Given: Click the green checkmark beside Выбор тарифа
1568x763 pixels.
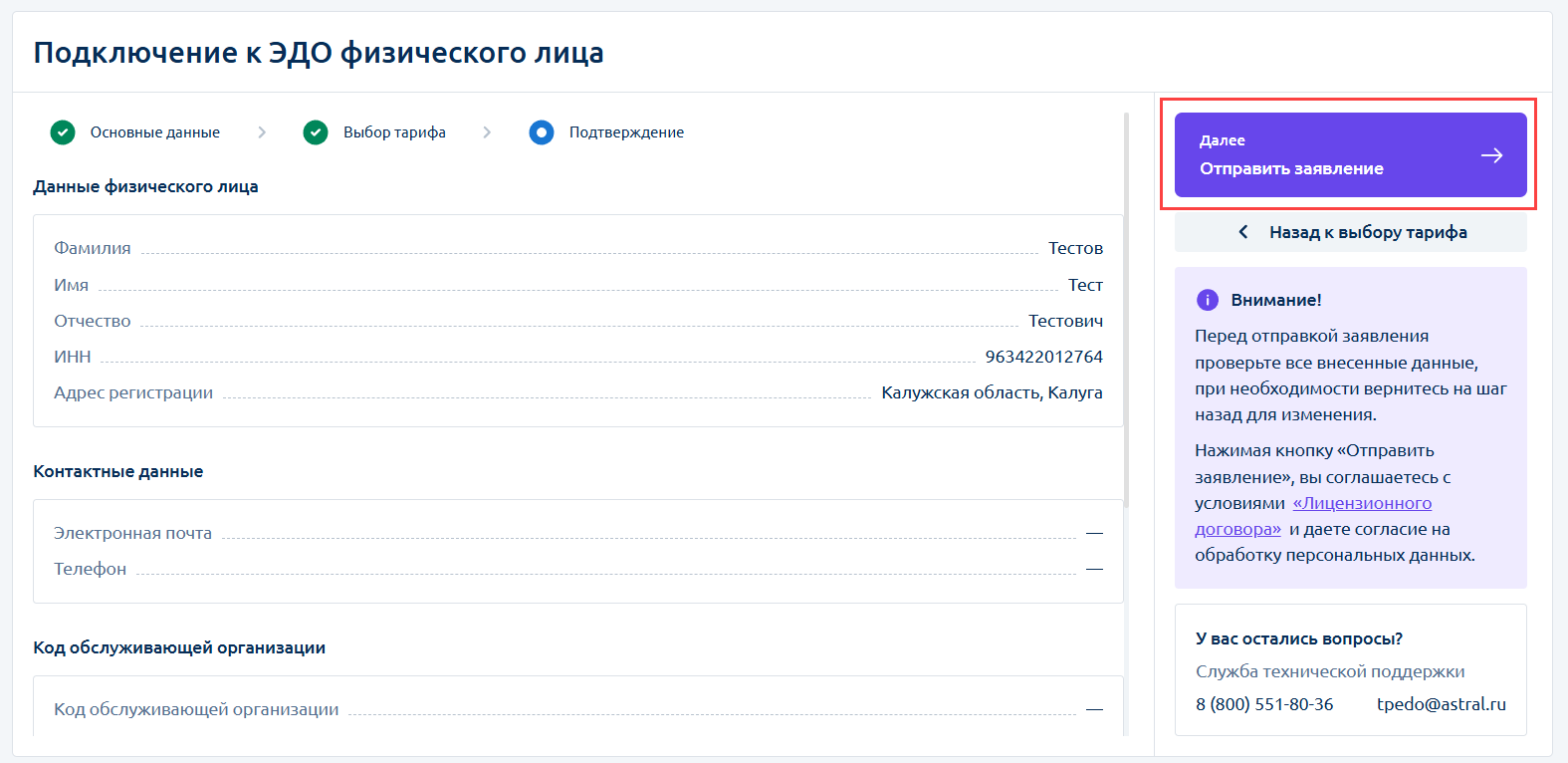Looking at the screenshot, I should tap(316, 132).
